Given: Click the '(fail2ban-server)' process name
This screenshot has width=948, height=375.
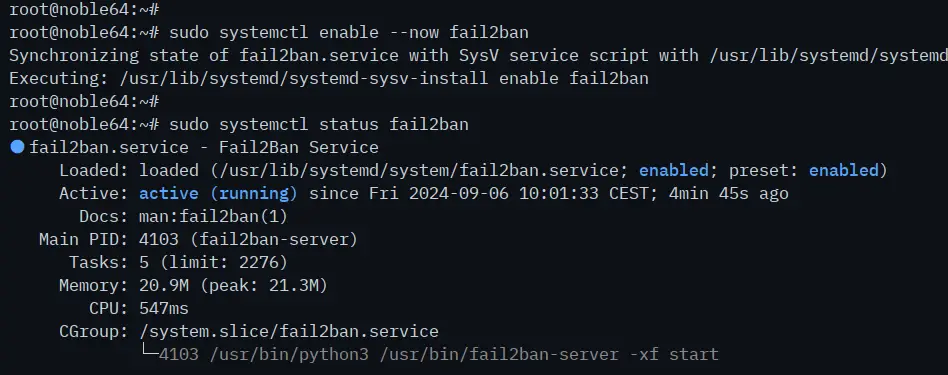Looking at the screenshot, I should [x=274, y=240].
